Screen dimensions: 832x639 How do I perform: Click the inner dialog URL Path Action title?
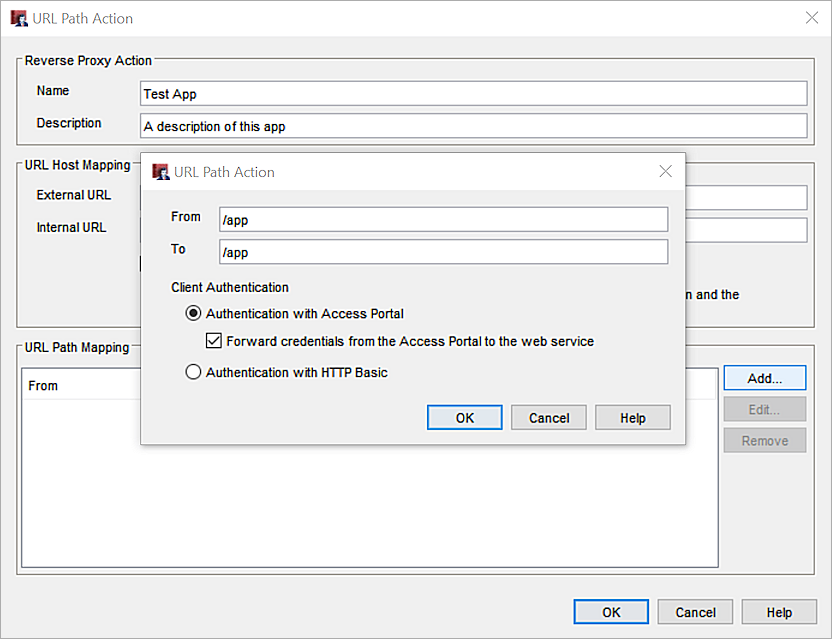click(224, 172)
